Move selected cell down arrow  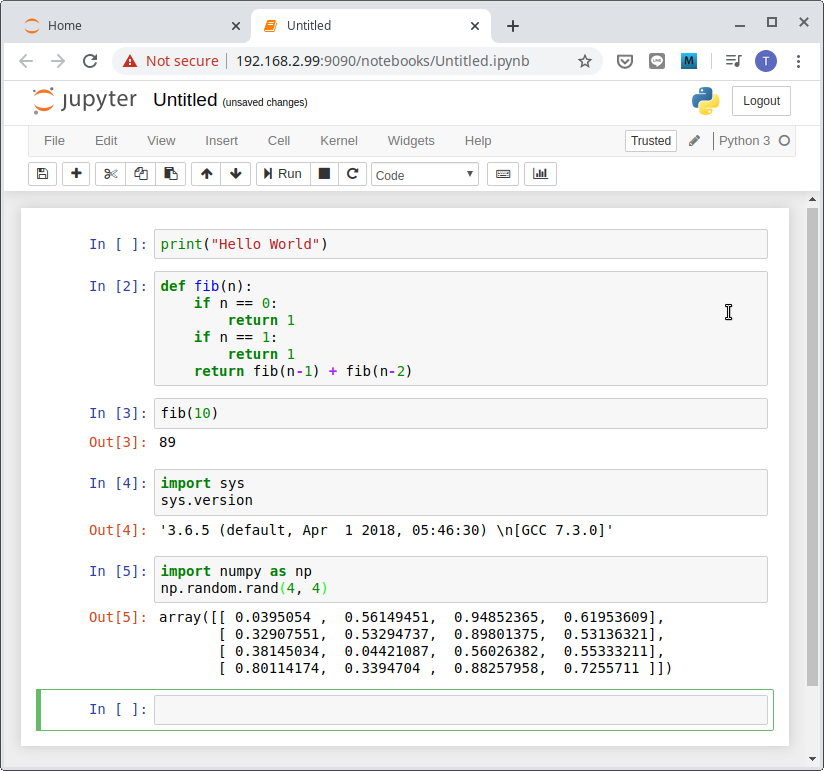point(236,174)
